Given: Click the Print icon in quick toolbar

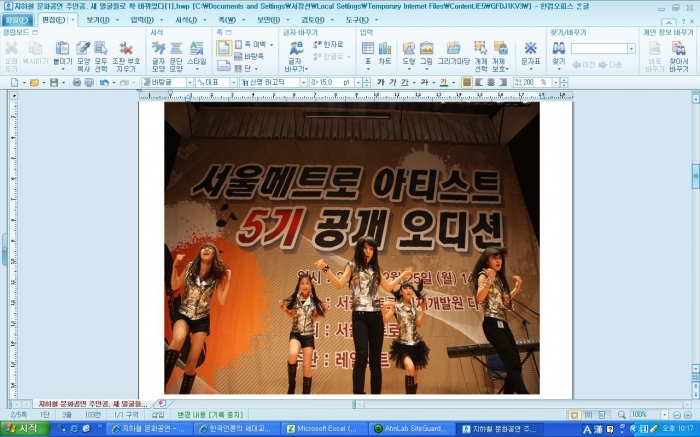Looking at the screenshot, I should 77,83.
